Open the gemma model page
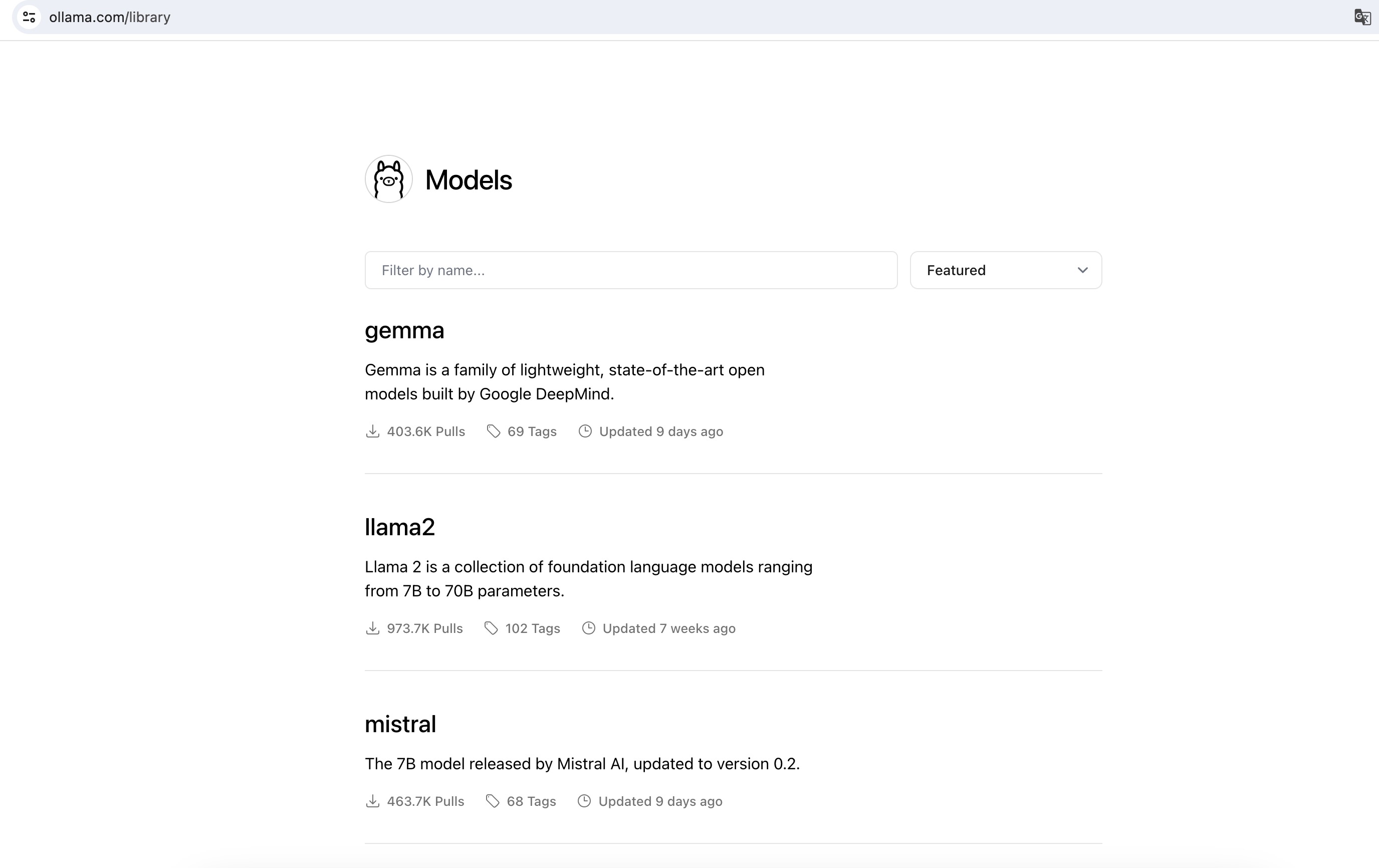 404,331
